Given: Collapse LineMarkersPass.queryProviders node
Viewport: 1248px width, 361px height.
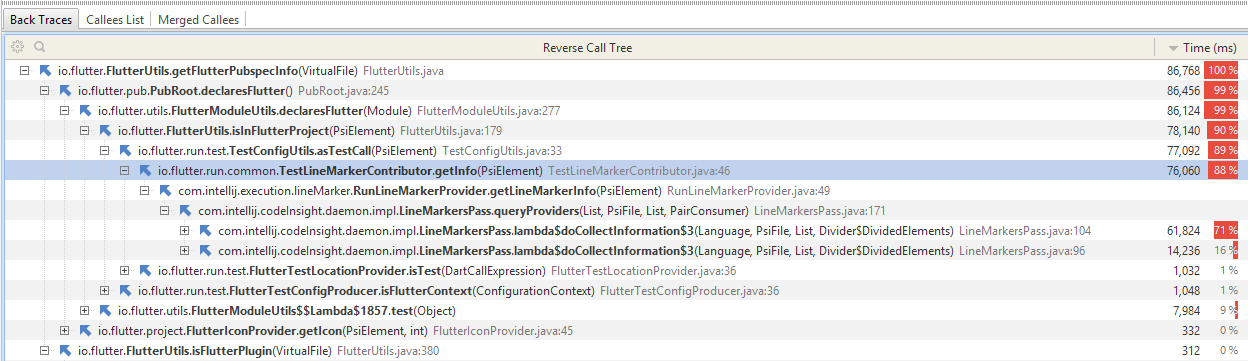Looking at the screenshot, I should (165, 211).
